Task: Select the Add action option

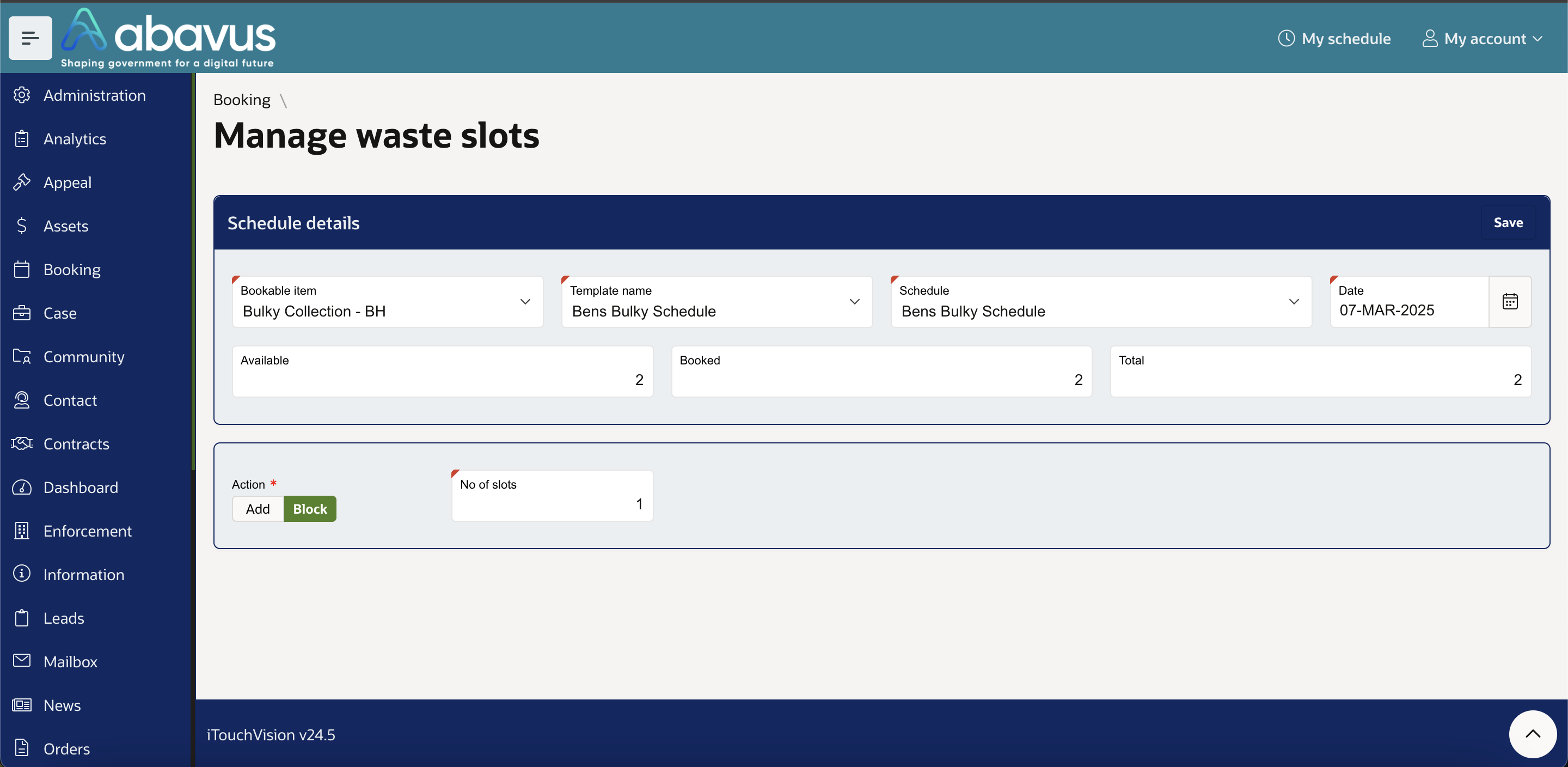Action: point(258,509)
